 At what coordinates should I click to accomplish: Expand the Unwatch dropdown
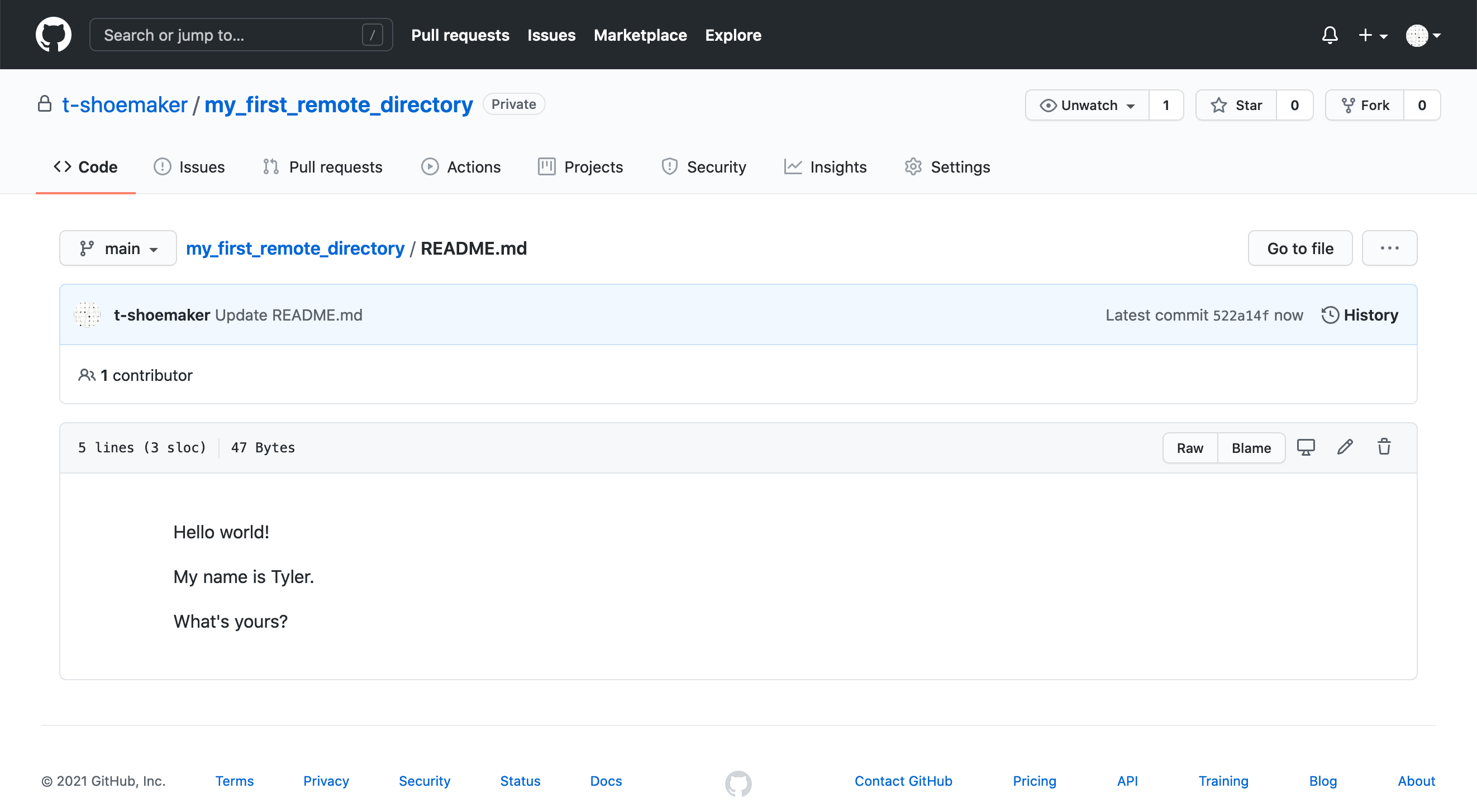tap(1087, 105)
